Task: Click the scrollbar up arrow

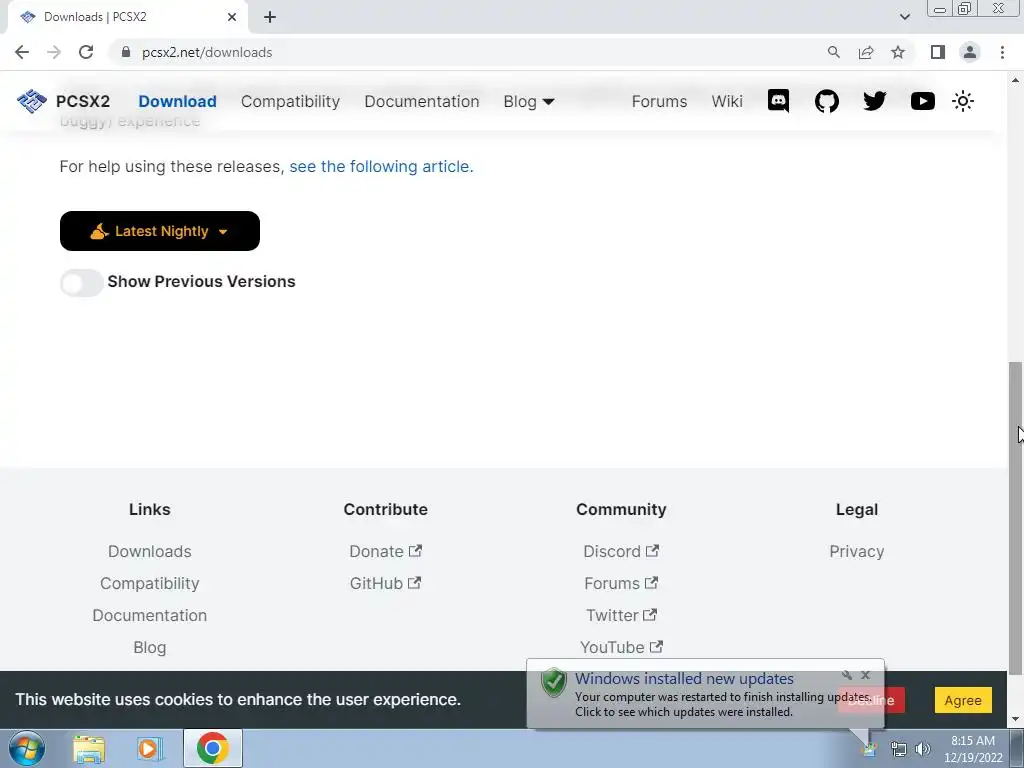Action: point(1015,80)
